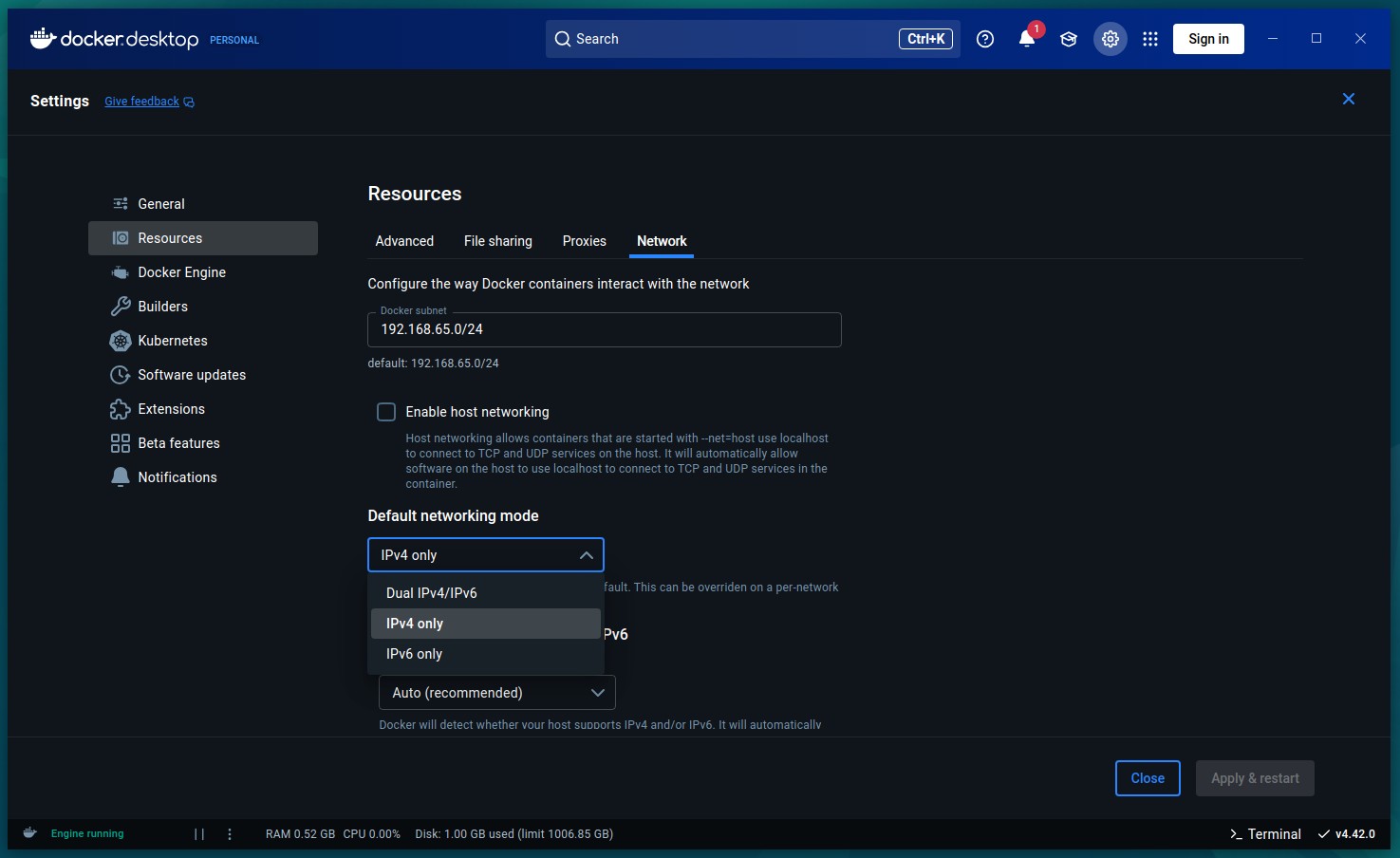Select Dual IPv4/IPv6 option
The width and height of the screenshot is (1400, 858).
point(486,593)
